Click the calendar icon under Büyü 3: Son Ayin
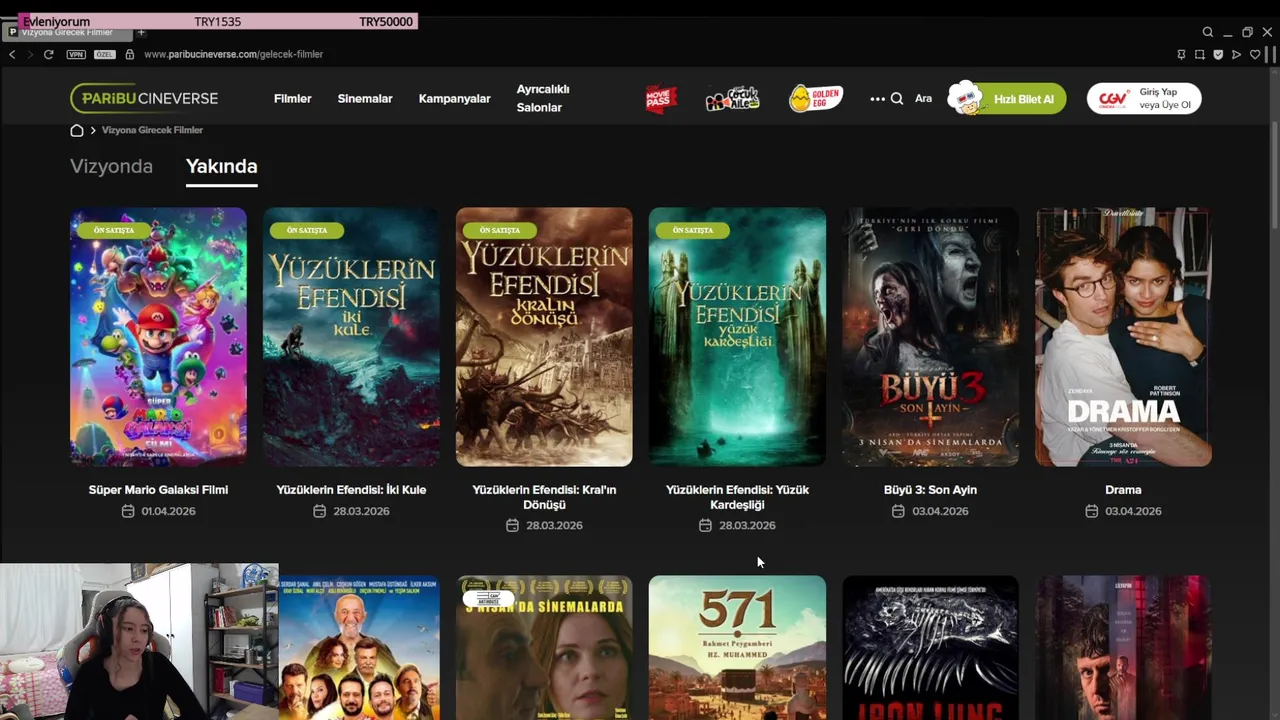The image size is (1280, 720). click(x=899, y=511)
